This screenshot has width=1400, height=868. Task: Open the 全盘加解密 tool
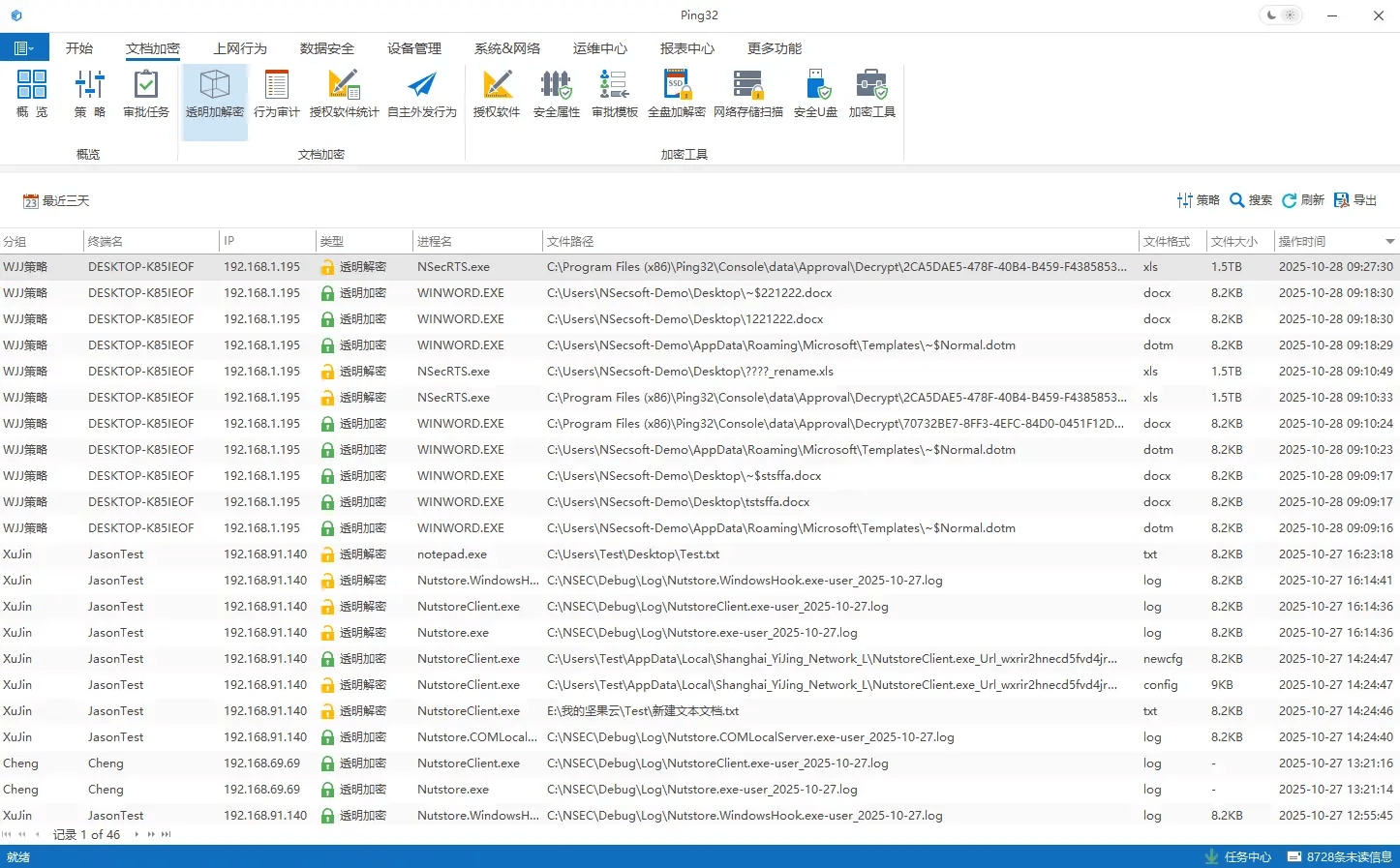676,95
